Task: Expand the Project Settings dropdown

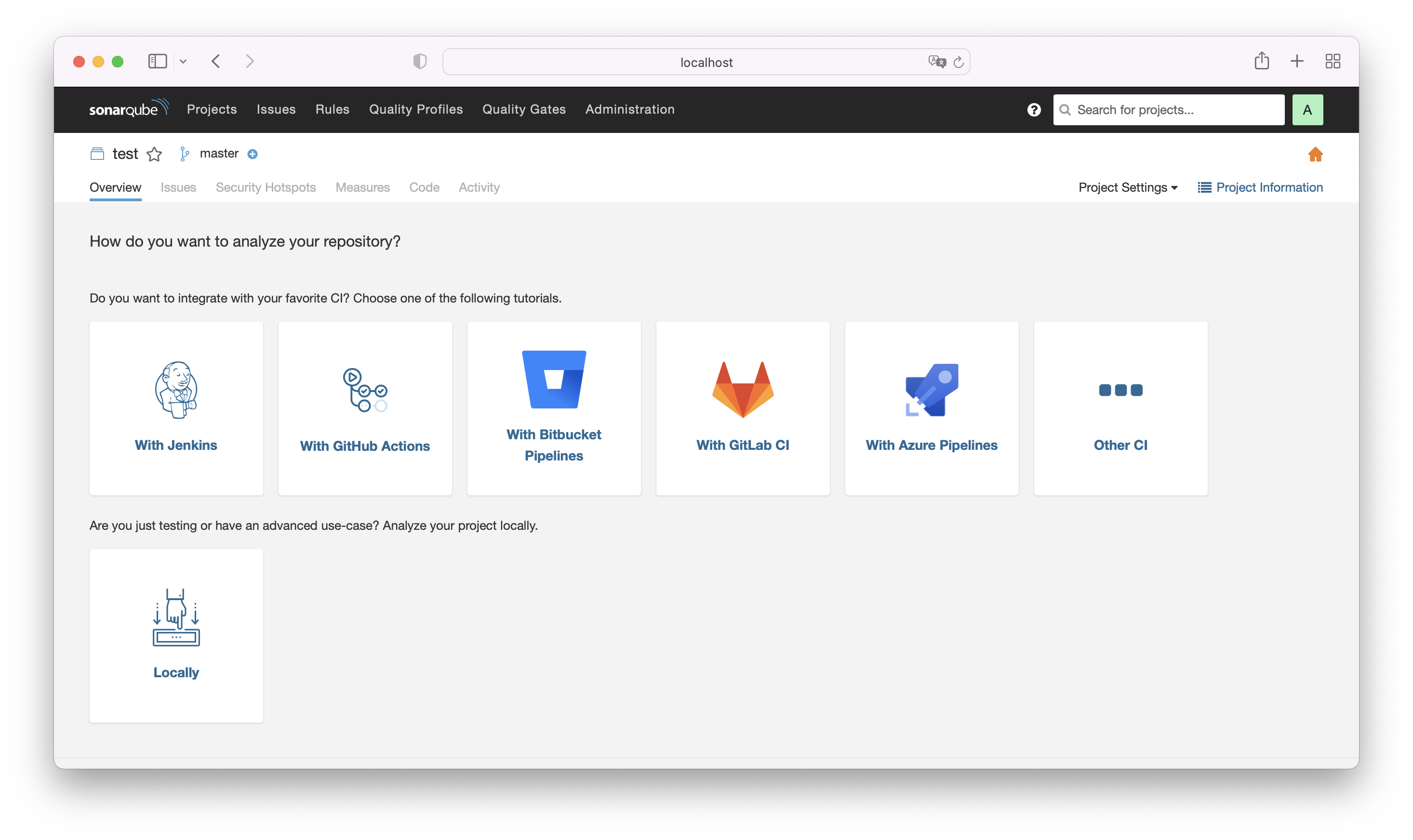Action: point(1128,187)
